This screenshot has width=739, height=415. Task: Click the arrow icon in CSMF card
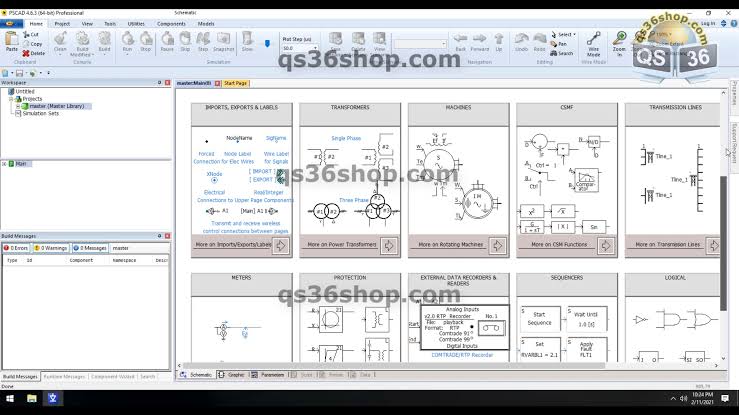(606, 245)
